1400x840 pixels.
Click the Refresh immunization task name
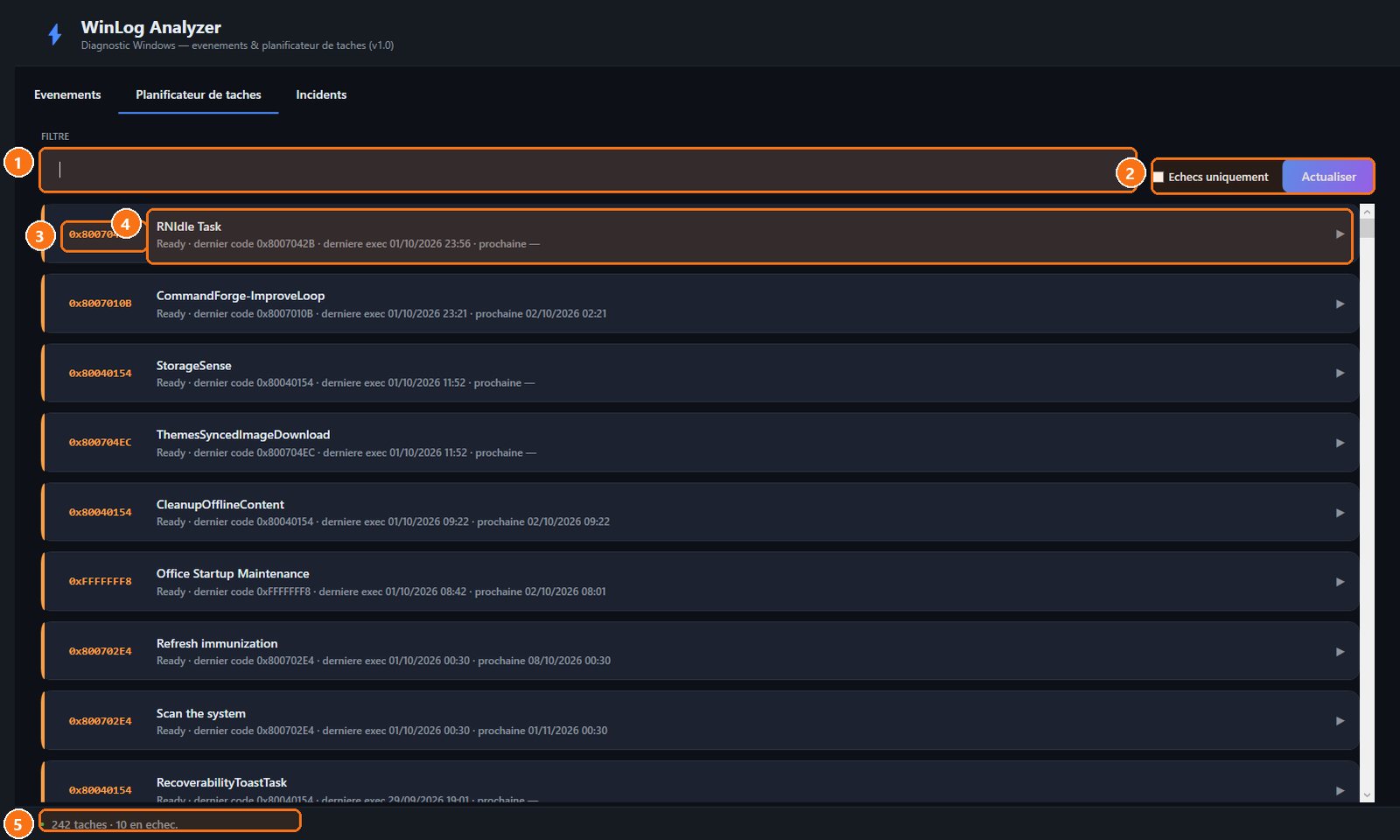217,644
